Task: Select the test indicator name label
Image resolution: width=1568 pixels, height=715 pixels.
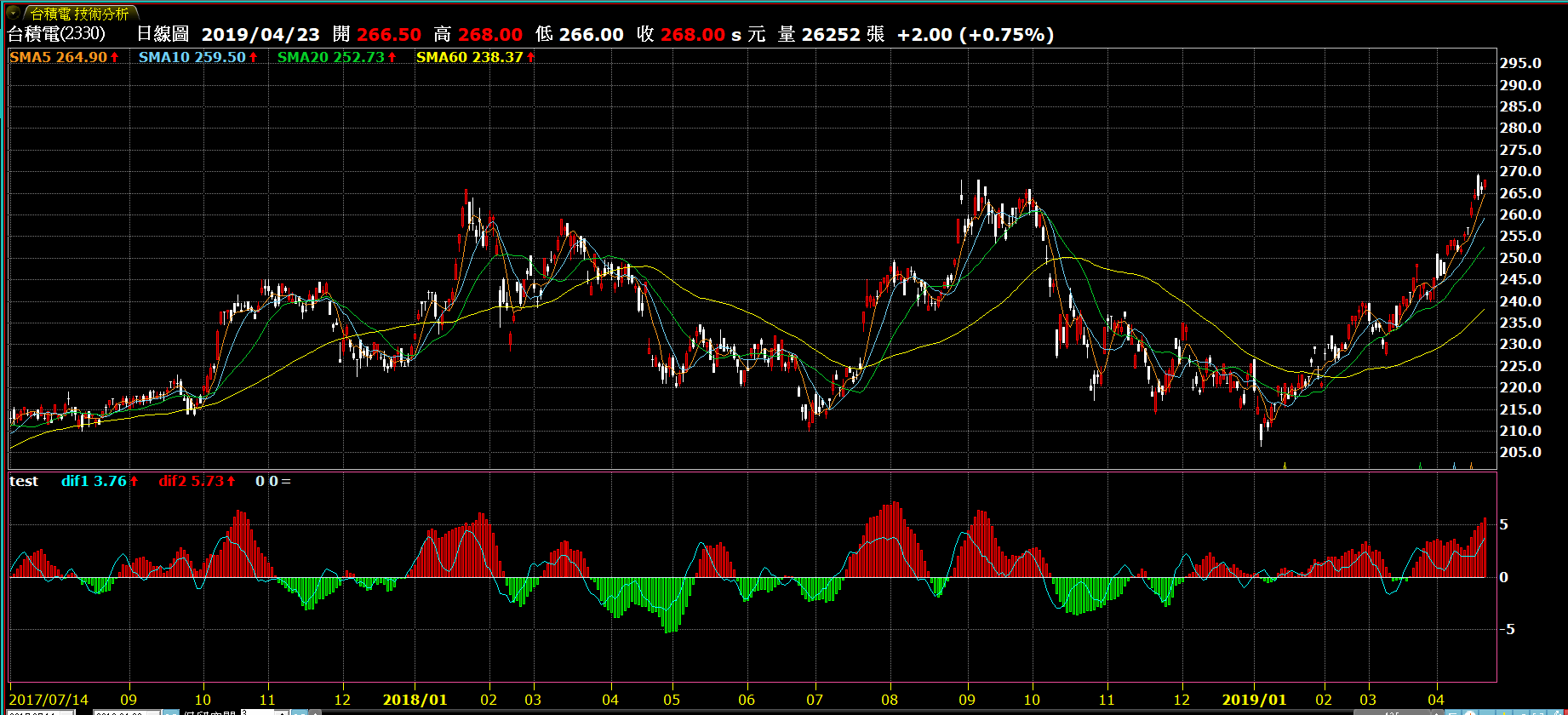Action: click(24, 481)
